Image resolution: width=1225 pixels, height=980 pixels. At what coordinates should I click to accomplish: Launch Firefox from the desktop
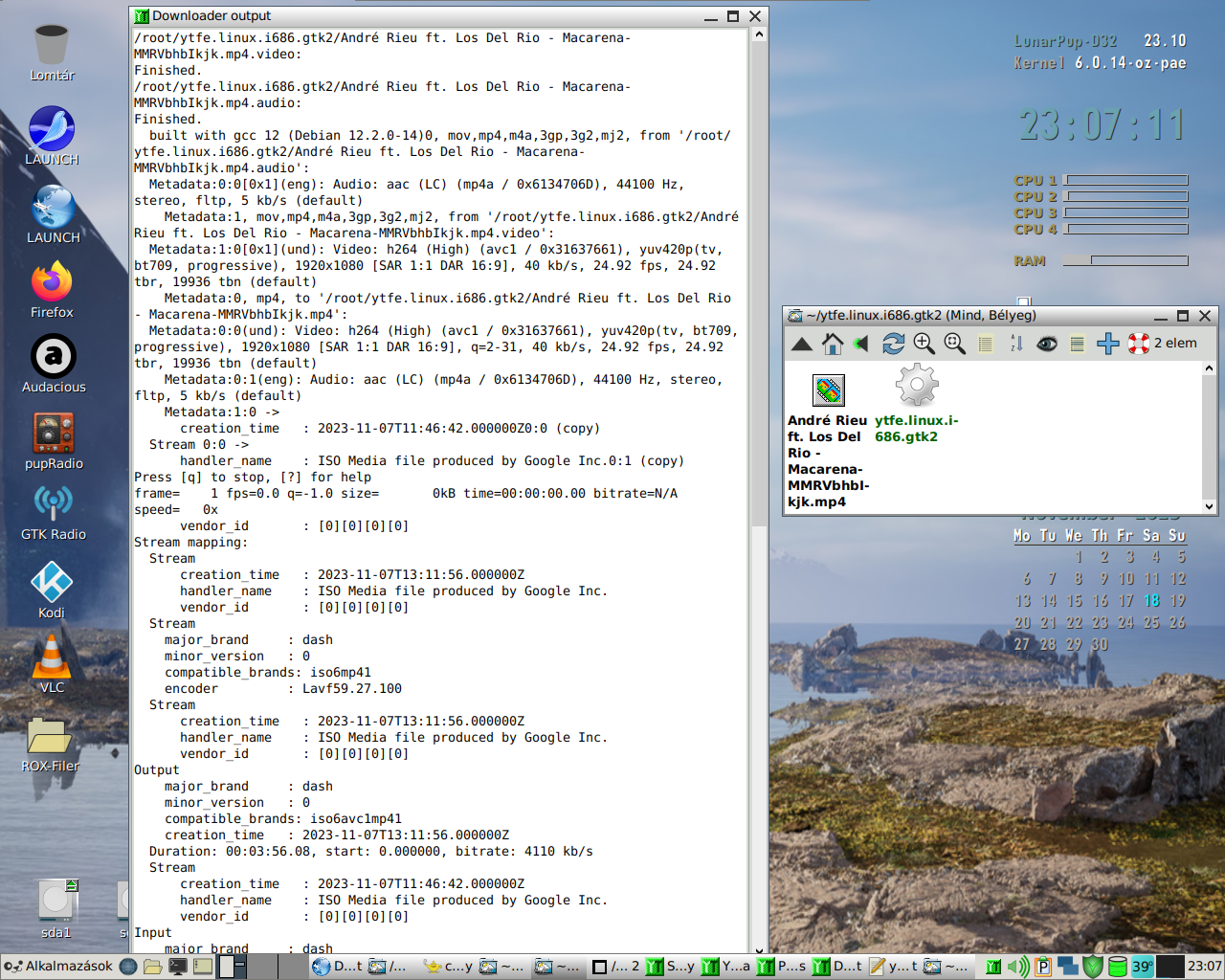(52, 290)
